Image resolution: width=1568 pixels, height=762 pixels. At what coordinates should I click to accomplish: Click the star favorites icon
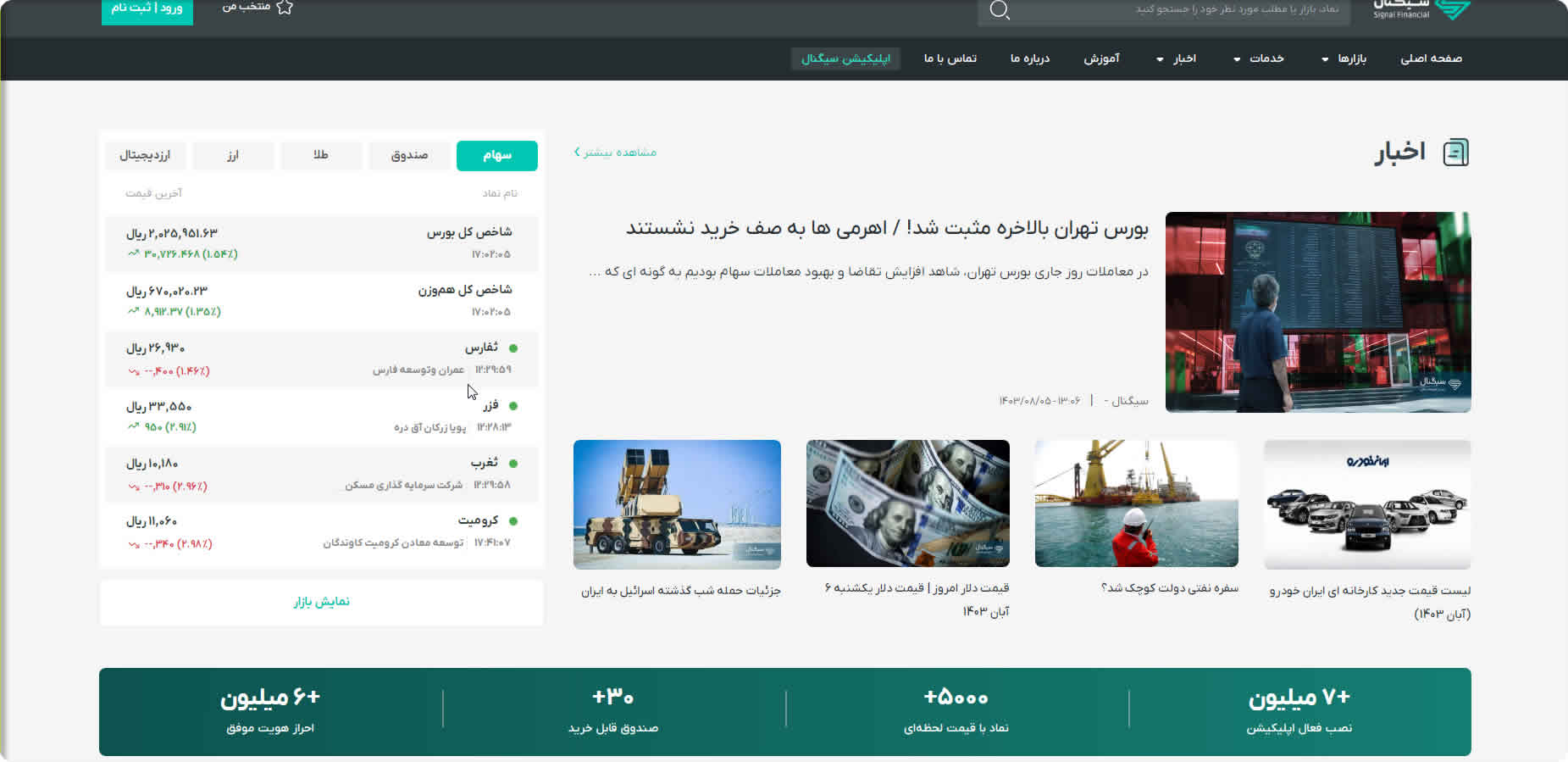coord(285,8)
